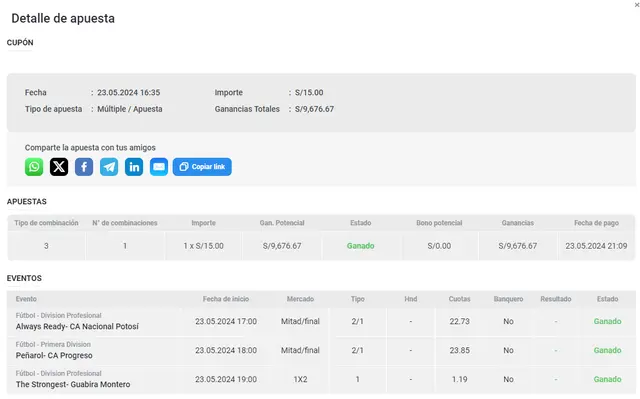Select the Always Ready- CA Nacional Potosí event
640x399 pixels.
(77, 326)
